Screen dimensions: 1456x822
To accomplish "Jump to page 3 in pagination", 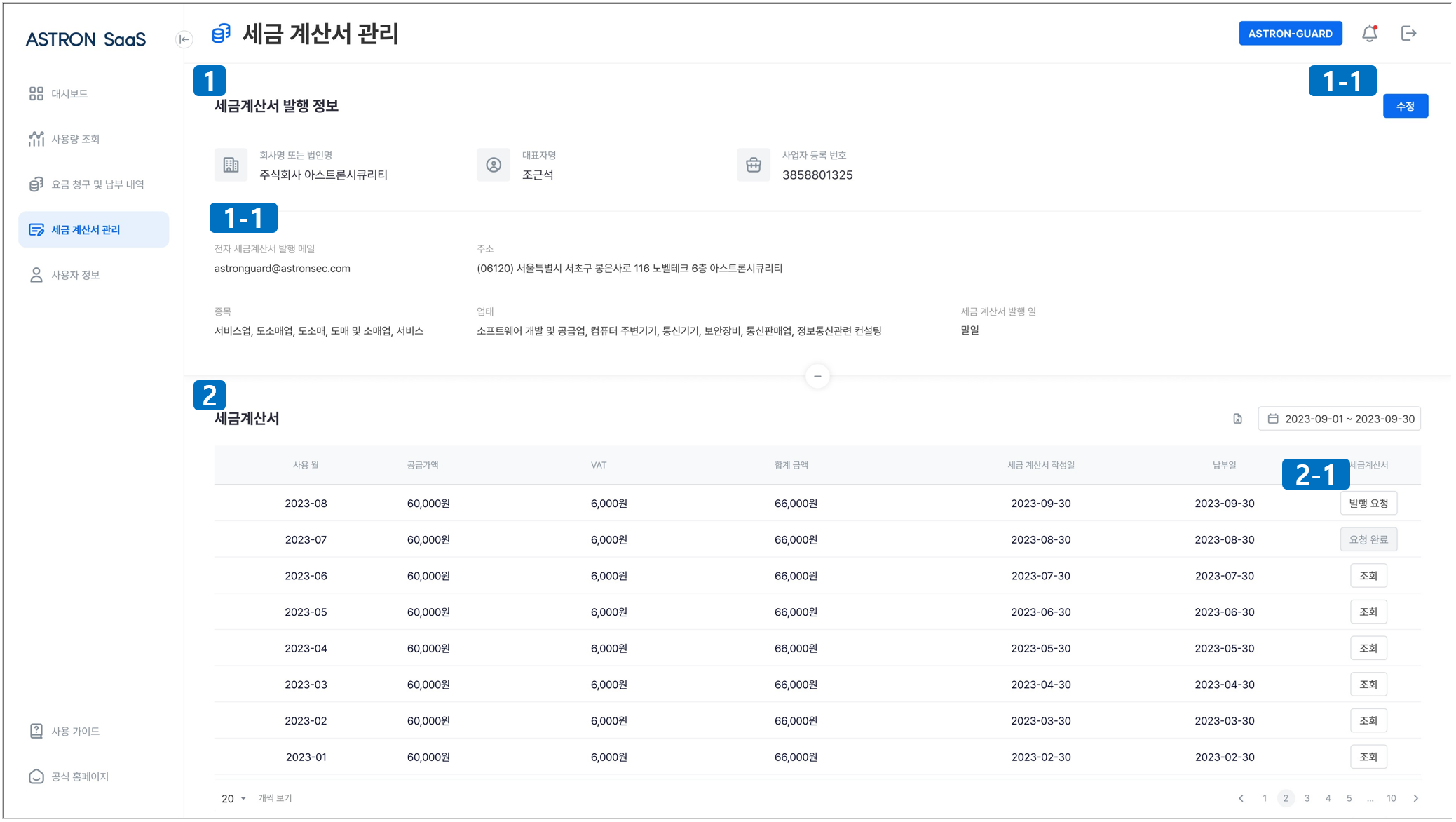I will [x=1307, y=798].
